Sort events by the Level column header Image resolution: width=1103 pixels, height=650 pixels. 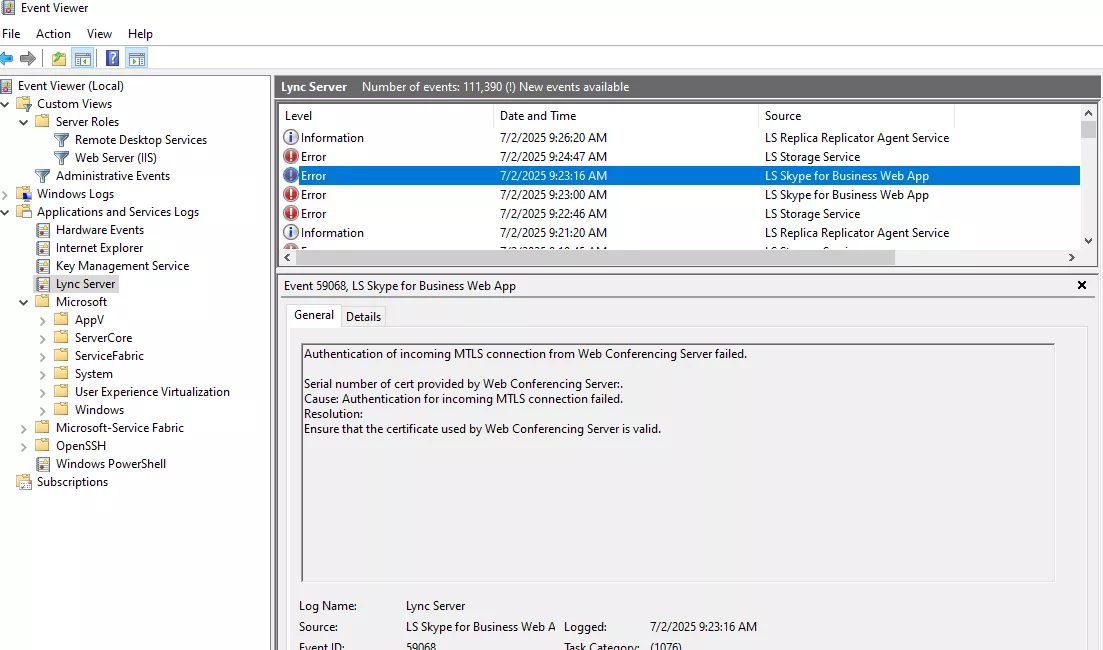pos(386,116)
